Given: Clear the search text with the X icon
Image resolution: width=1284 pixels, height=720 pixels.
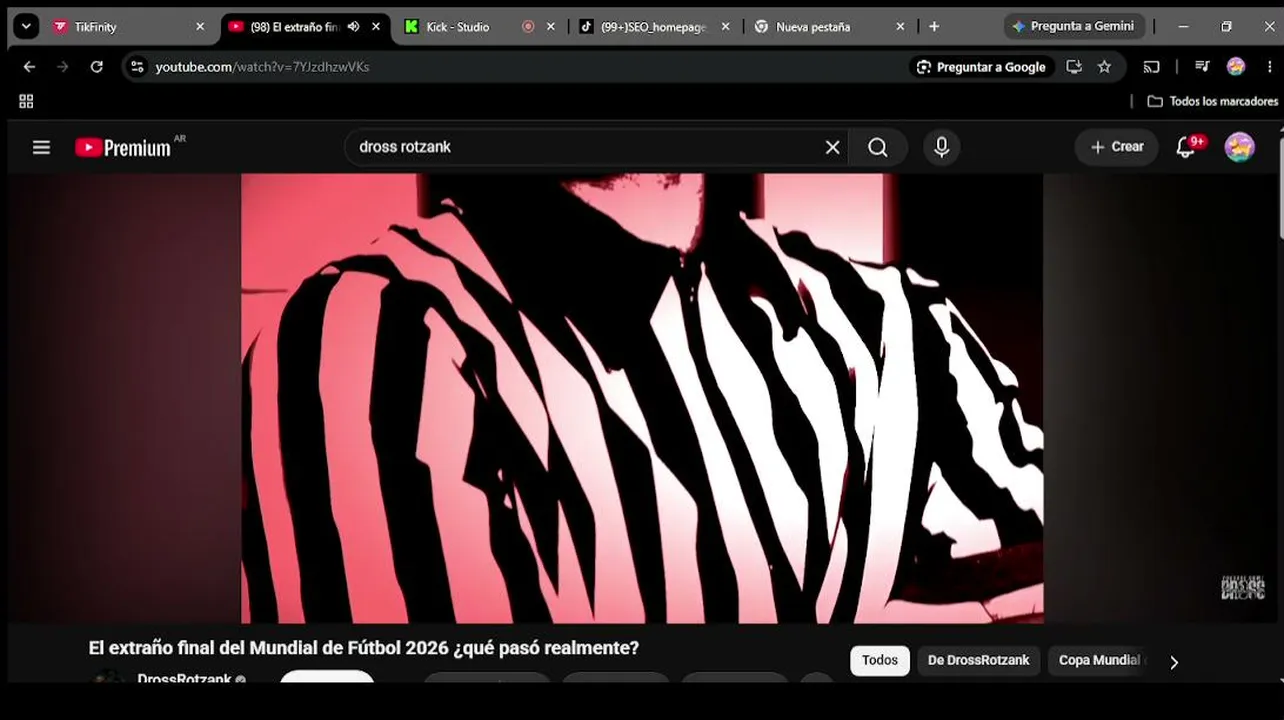Looking at the screenshot, I should tap(832, 147).
